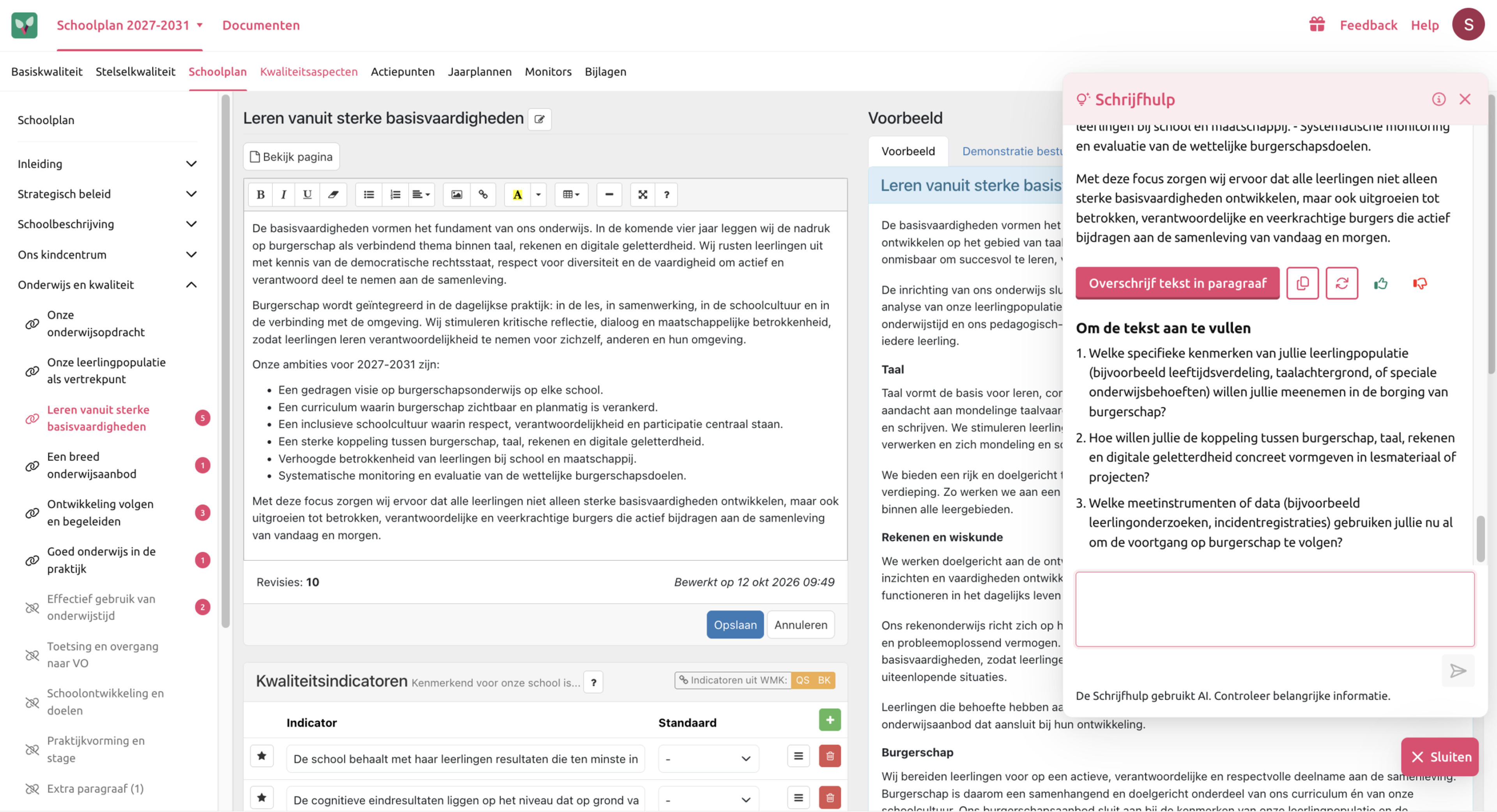Image resolution: width=1497 pixels, height=812 pixels.
Task: Toggle link icon for 'Effectief gebruik van onderwijstijd'
Action: coord(32,608)
